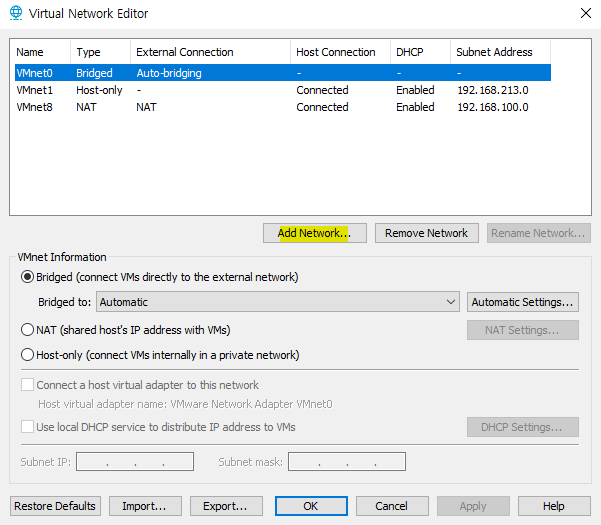Click the Subnet IP input field
Viewport: 601px width, 525px height.
click(135, 461)
